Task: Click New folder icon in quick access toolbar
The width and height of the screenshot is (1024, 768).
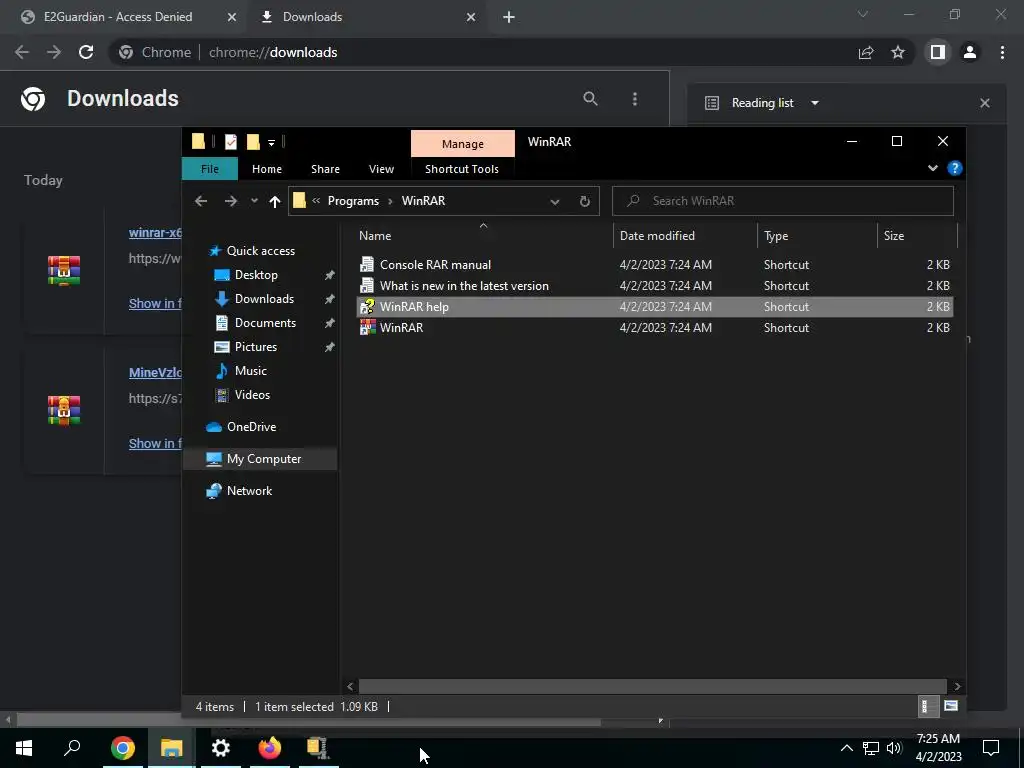Action: point(253,141)
